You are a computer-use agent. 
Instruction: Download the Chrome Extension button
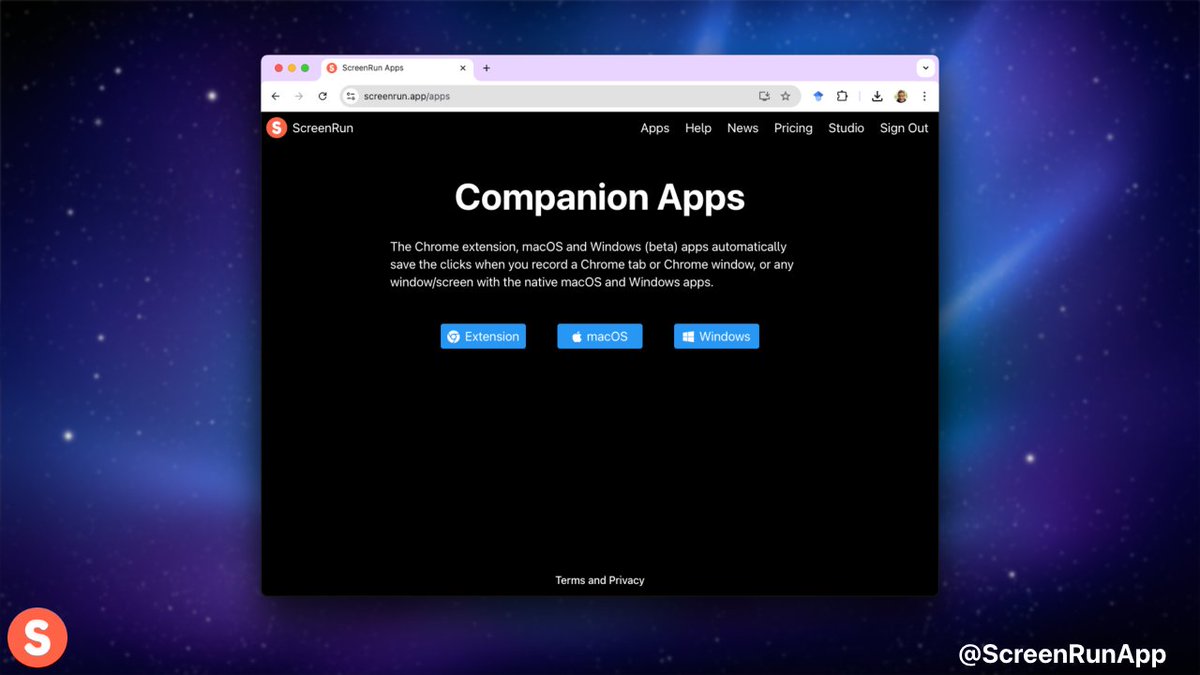click(x=483, y=336)
